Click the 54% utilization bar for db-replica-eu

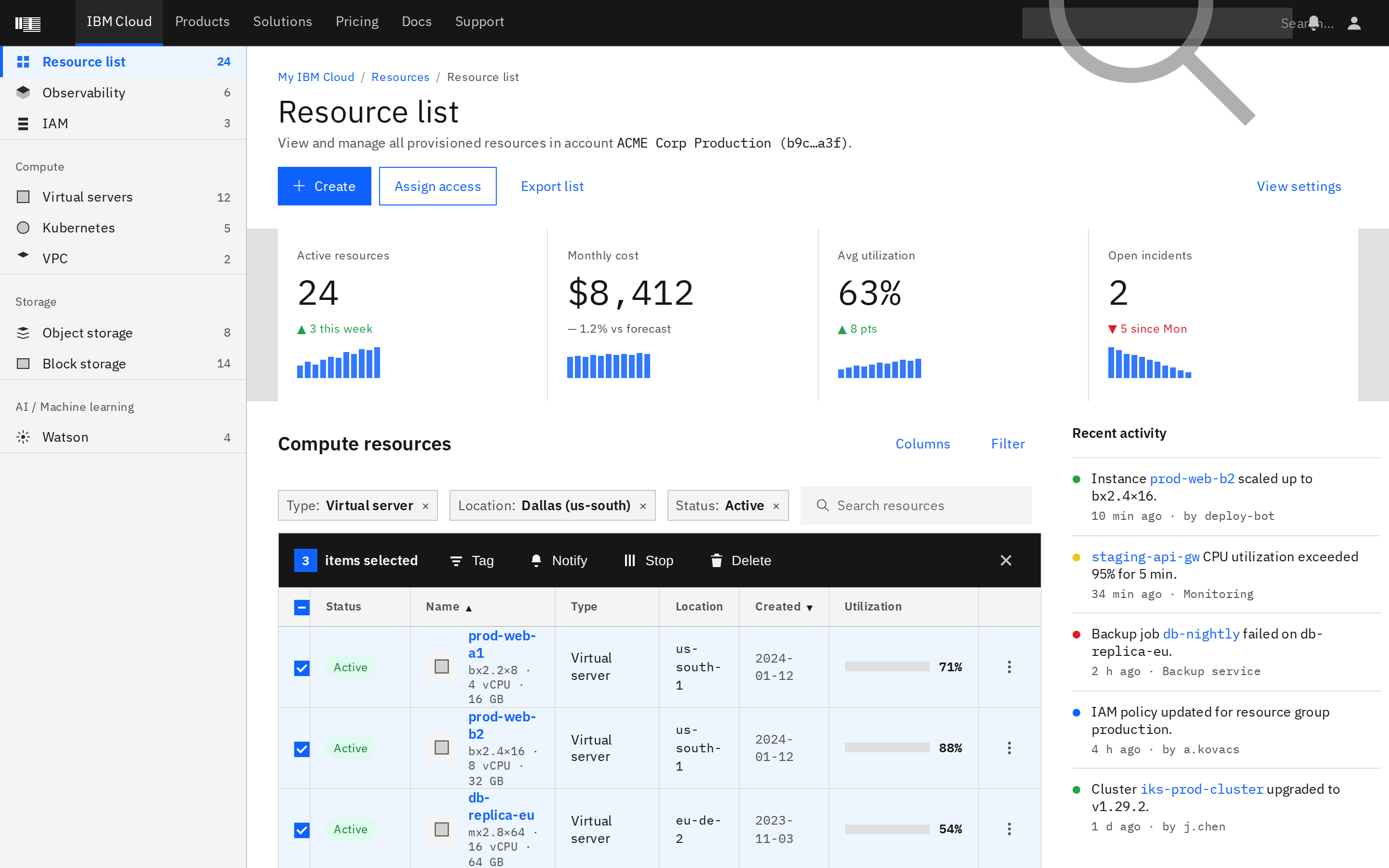[887, 829]
